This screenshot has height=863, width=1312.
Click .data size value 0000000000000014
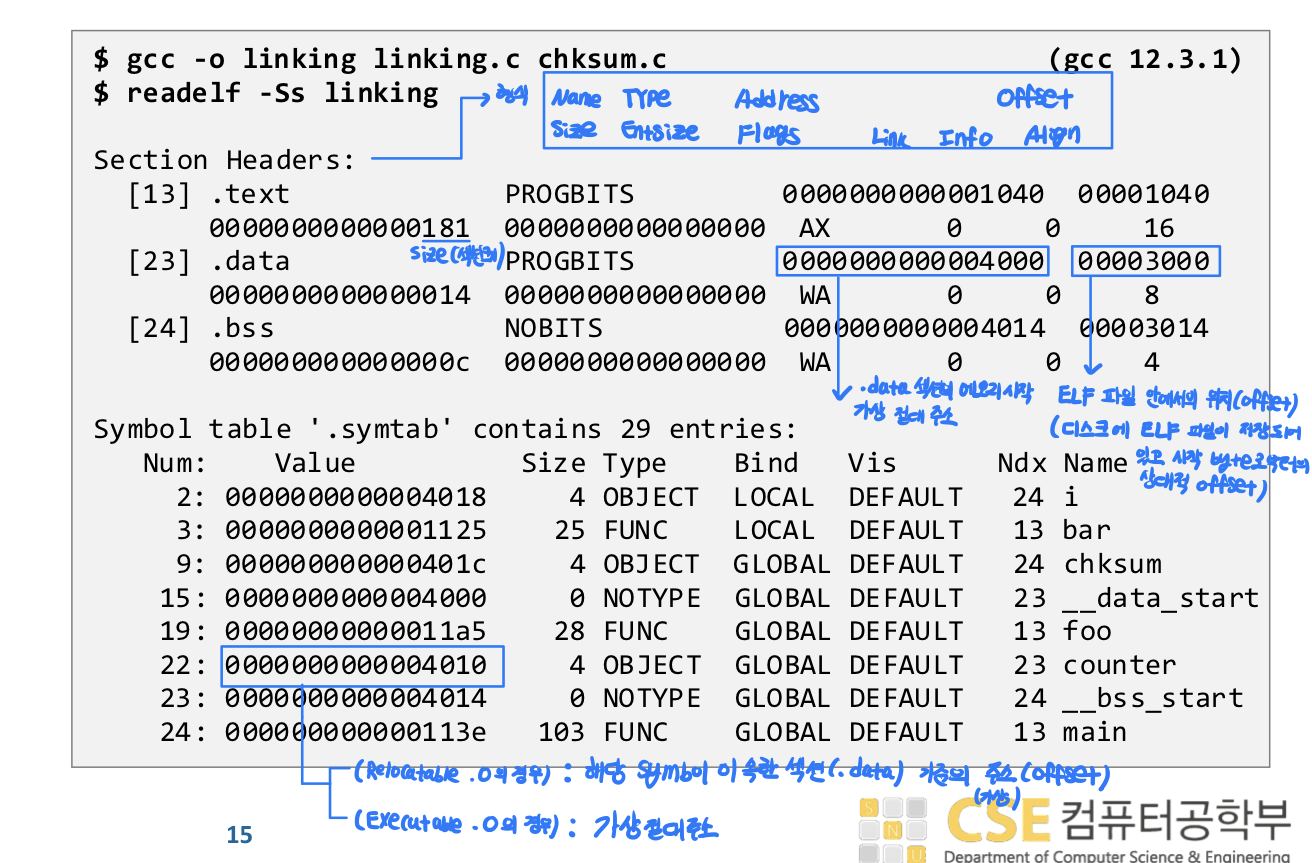pos(340,295)
